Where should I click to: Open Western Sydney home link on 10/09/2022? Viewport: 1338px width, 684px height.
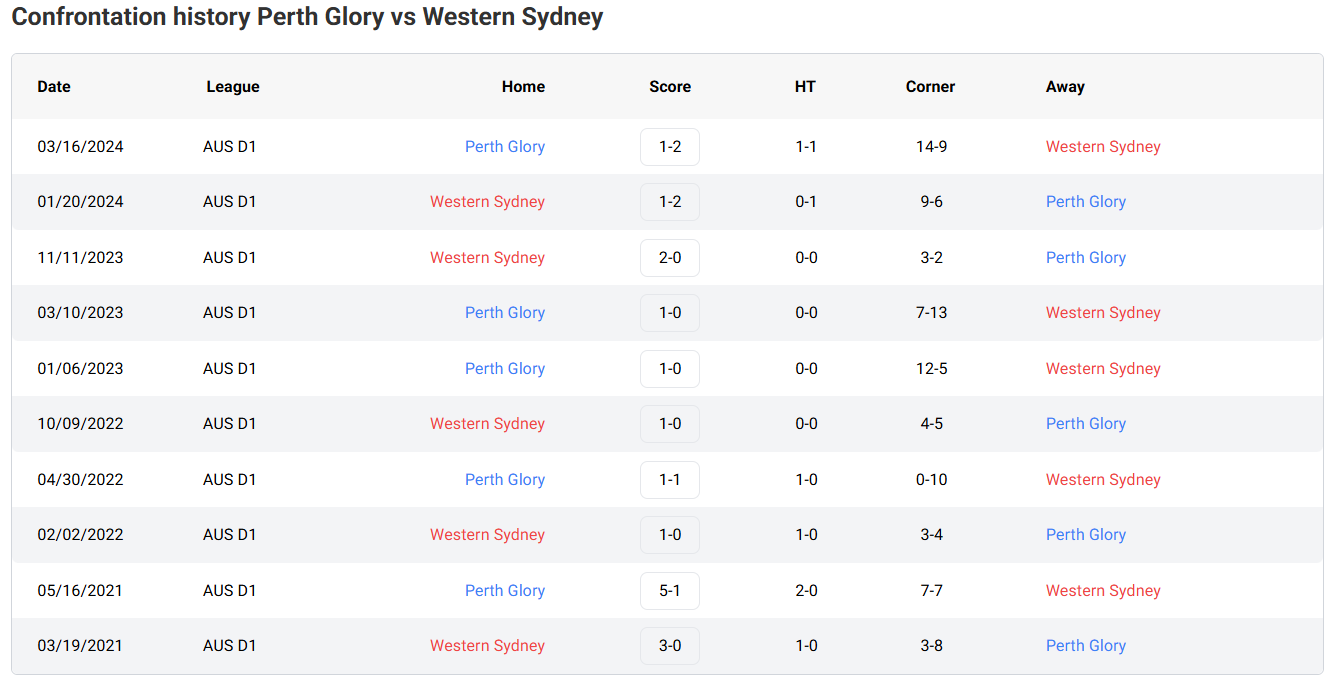(x=487, y=424)
